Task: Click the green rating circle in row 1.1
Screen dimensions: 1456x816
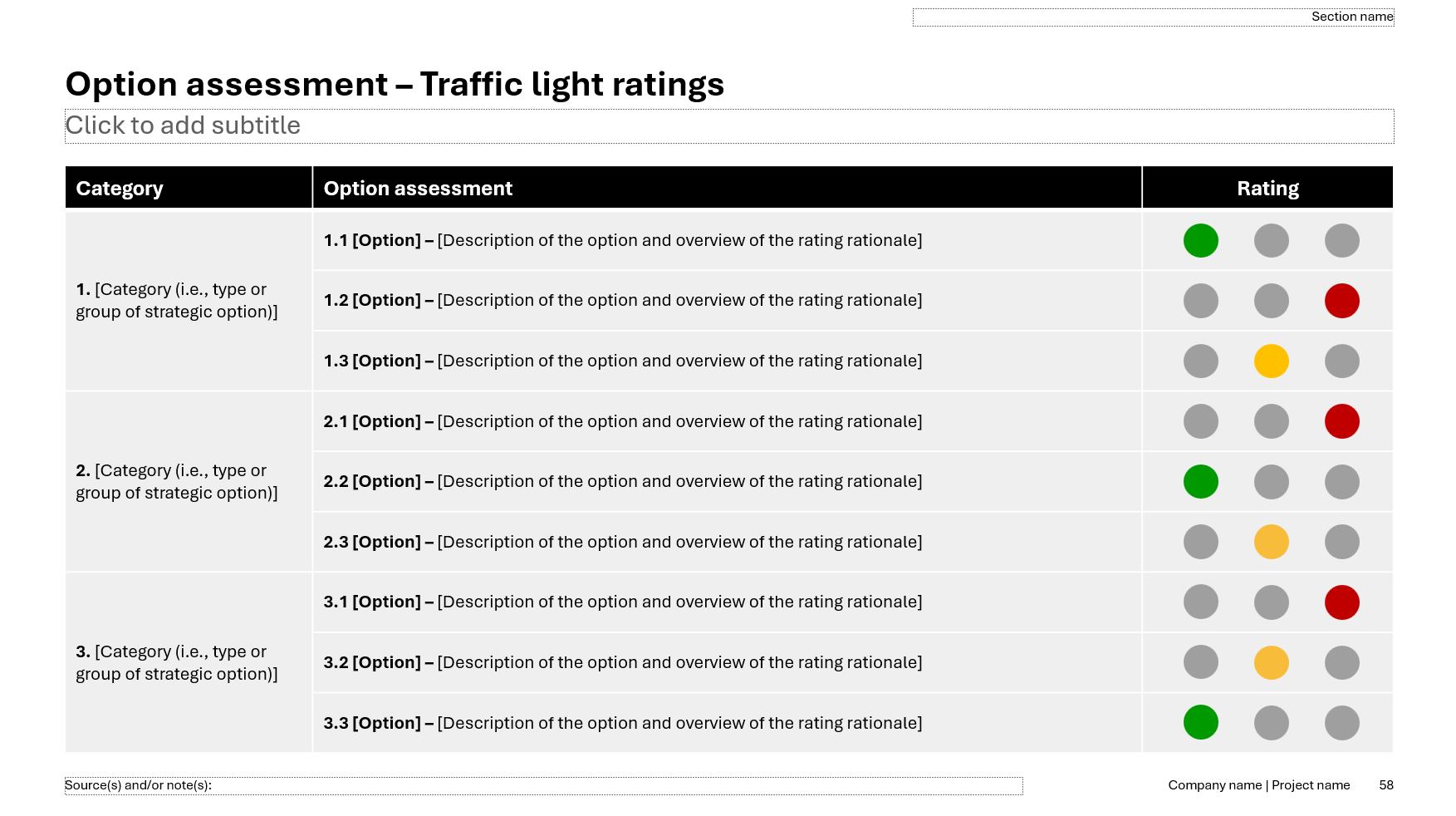Action: pos(1200,241)
